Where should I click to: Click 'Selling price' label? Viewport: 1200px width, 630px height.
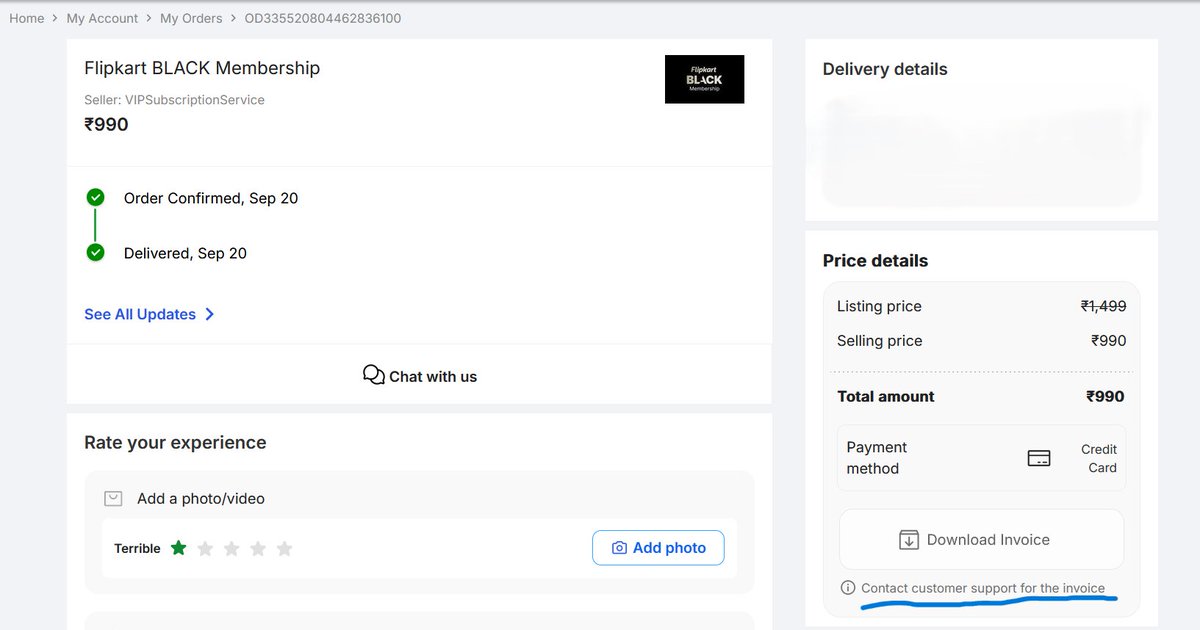point(879,341)
